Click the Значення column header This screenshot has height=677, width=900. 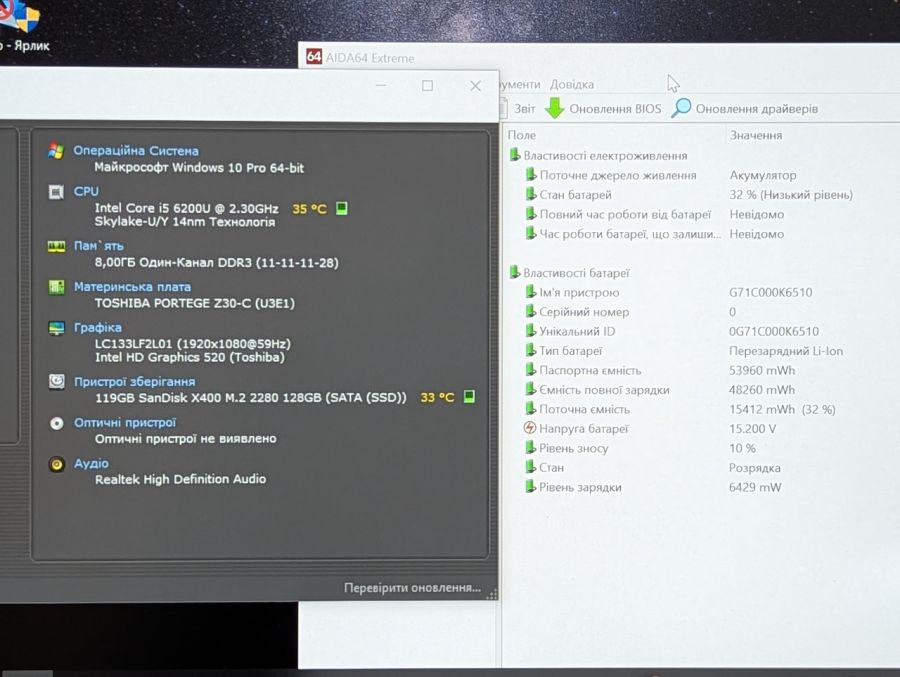(x=755, y=135)
